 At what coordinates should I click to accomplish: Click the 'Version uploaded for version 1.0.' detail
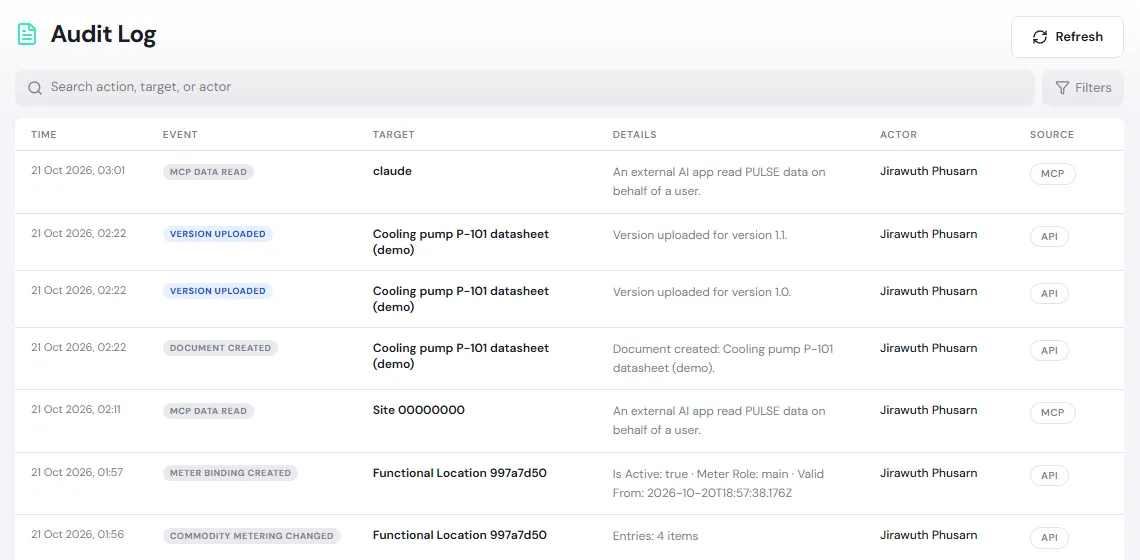702,292
